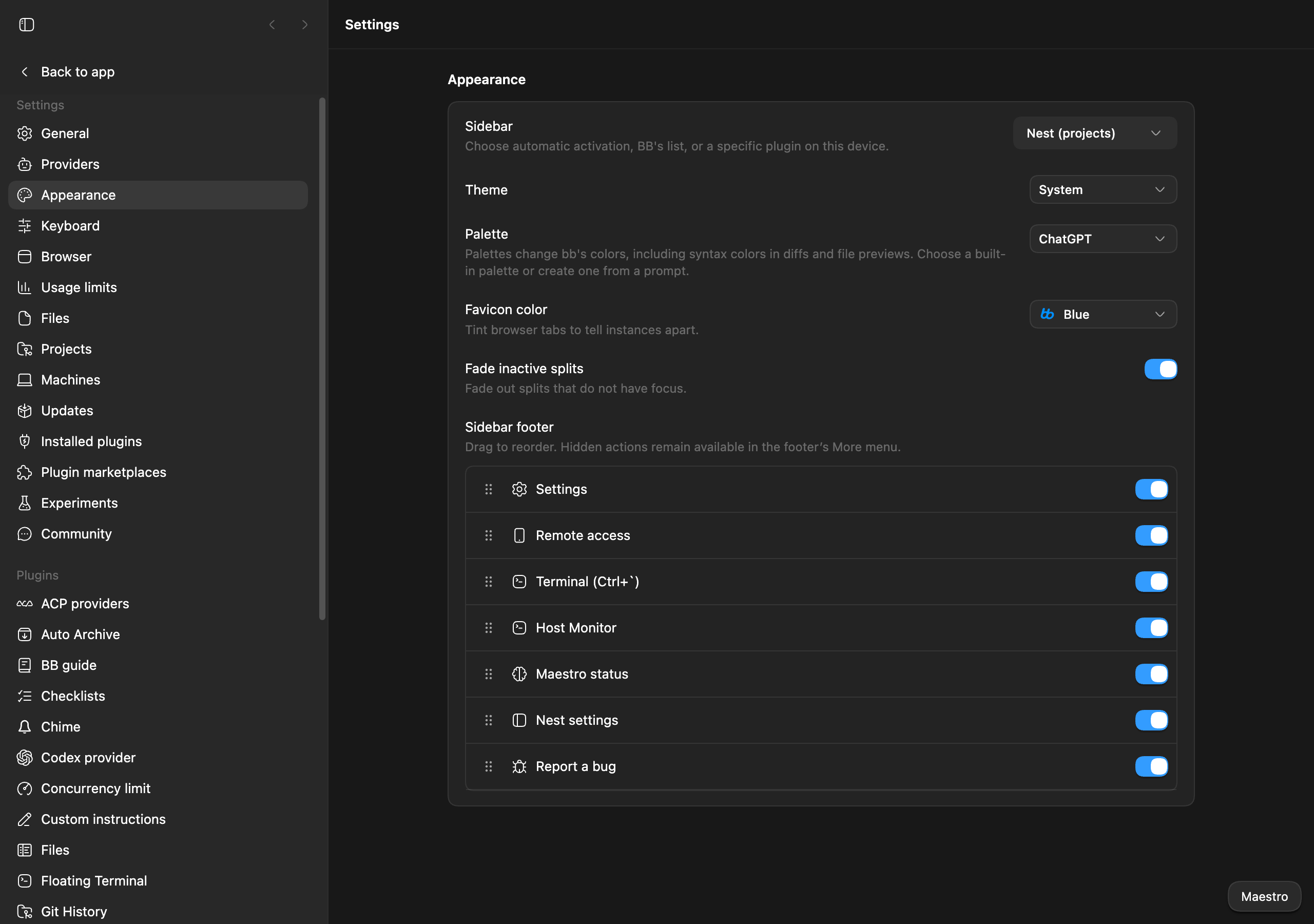Click the General gear icon

25,133
